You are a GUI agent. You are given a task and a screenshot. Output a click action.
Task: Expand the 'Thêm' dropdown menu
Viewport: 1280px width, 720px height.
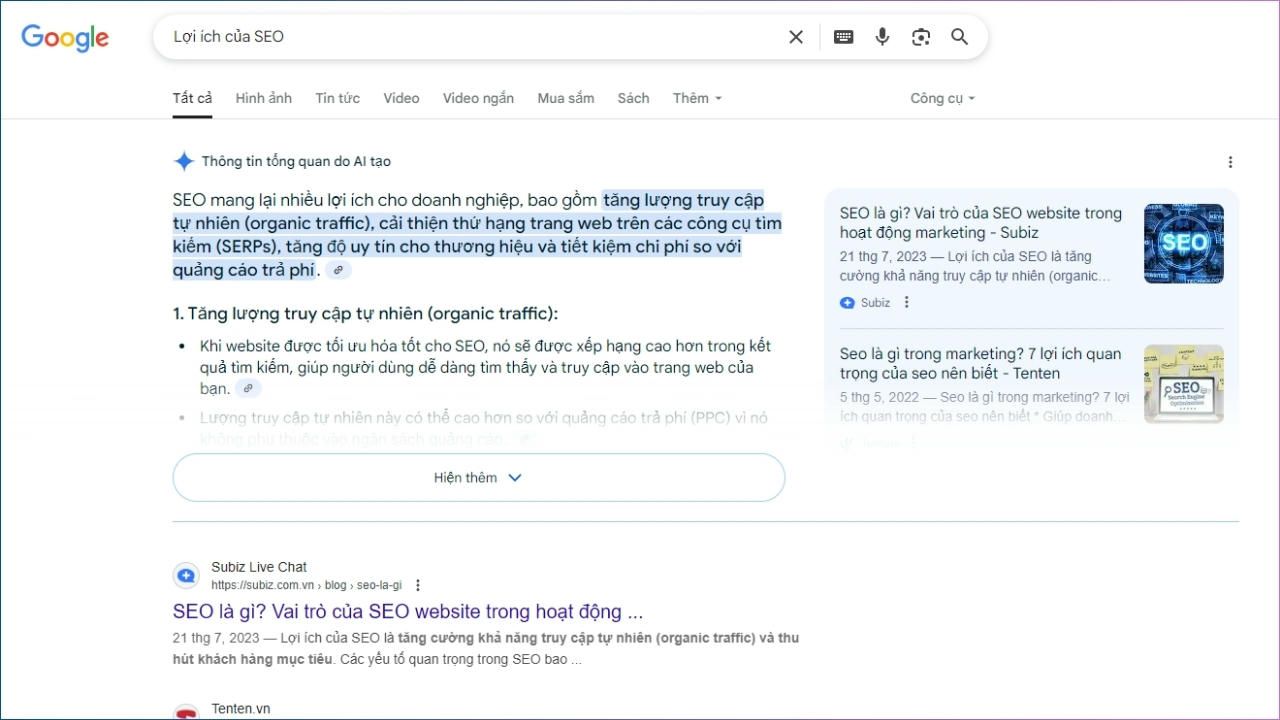[x=697, y=98]
